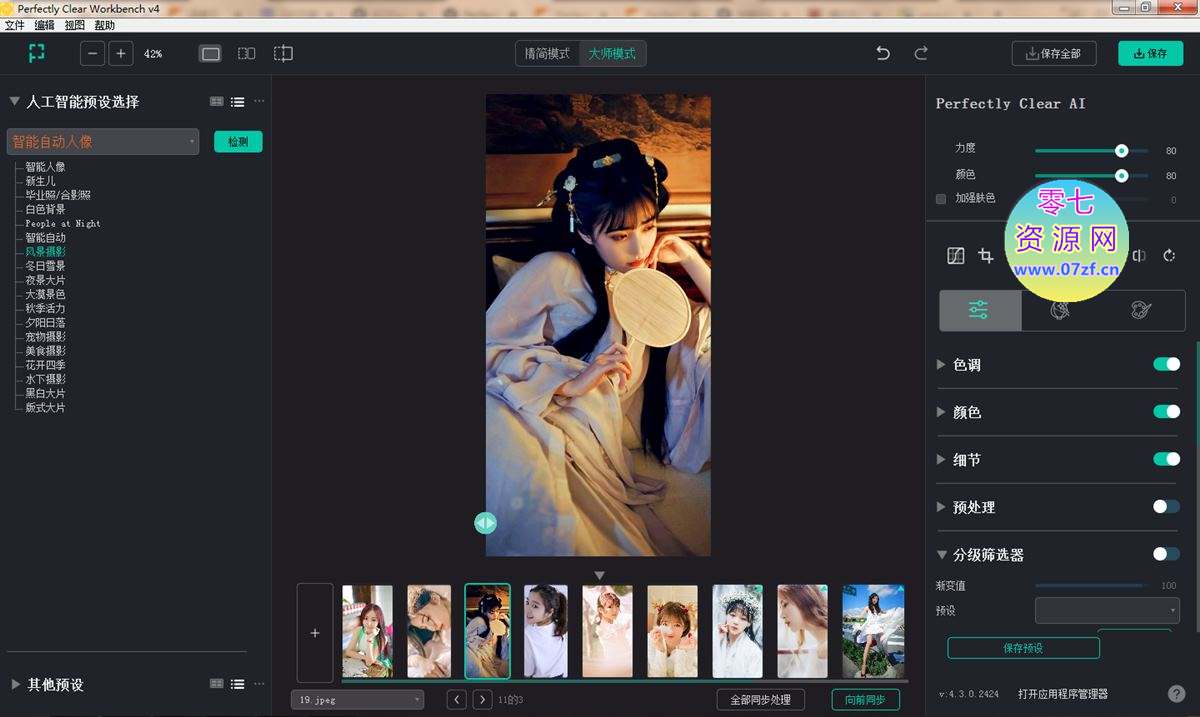Click the undo arrow icon
This screenshot has height=717, width=1200.
tap(883, 54)
